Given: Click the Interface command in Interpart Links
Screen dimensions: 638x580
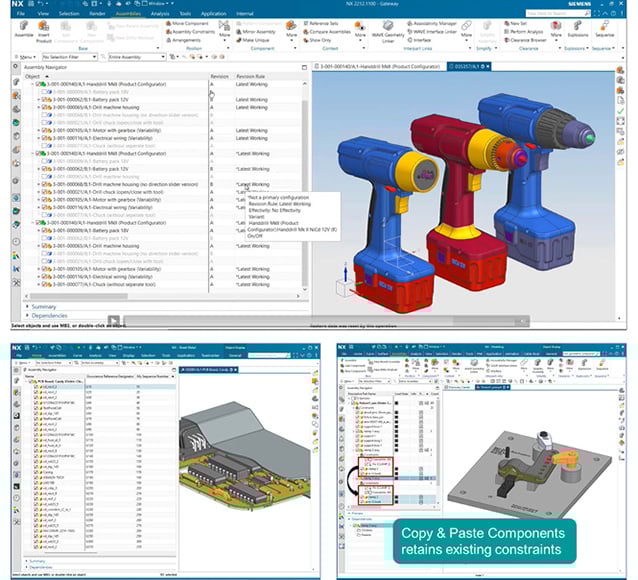Looking at the screenshot, I should 419,40.
